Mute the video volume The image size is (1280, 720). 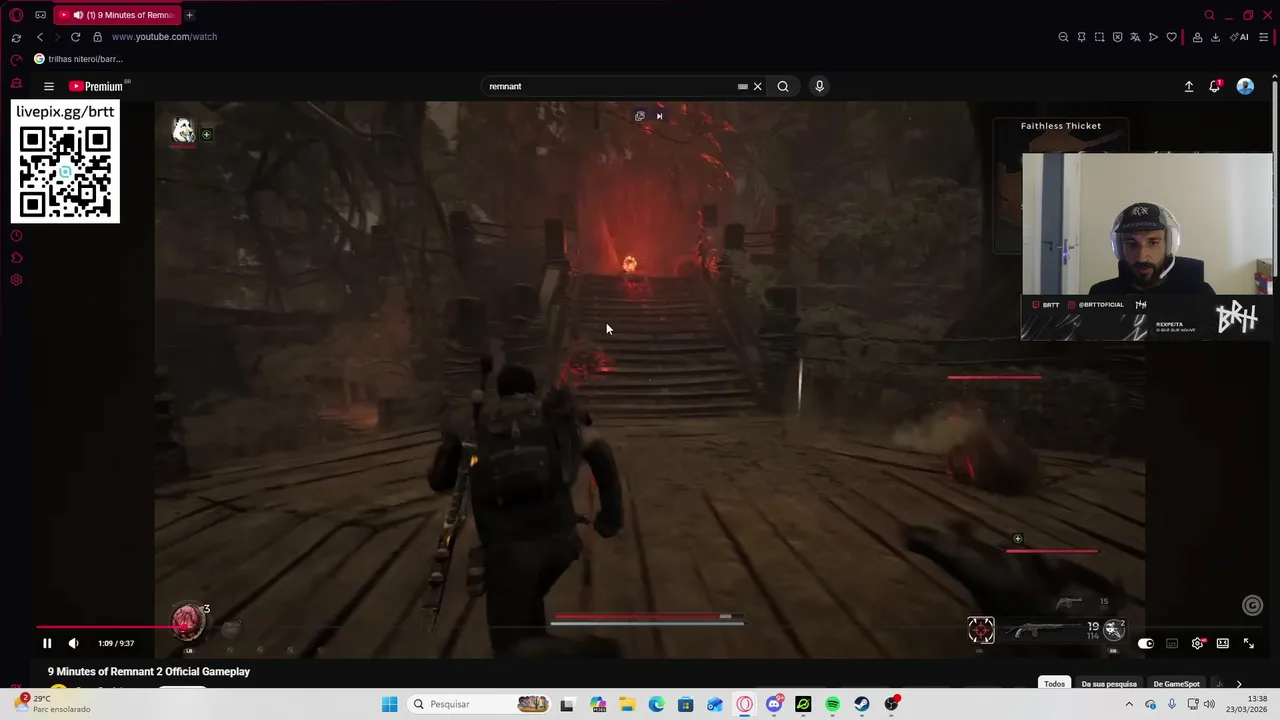(73, 643)
